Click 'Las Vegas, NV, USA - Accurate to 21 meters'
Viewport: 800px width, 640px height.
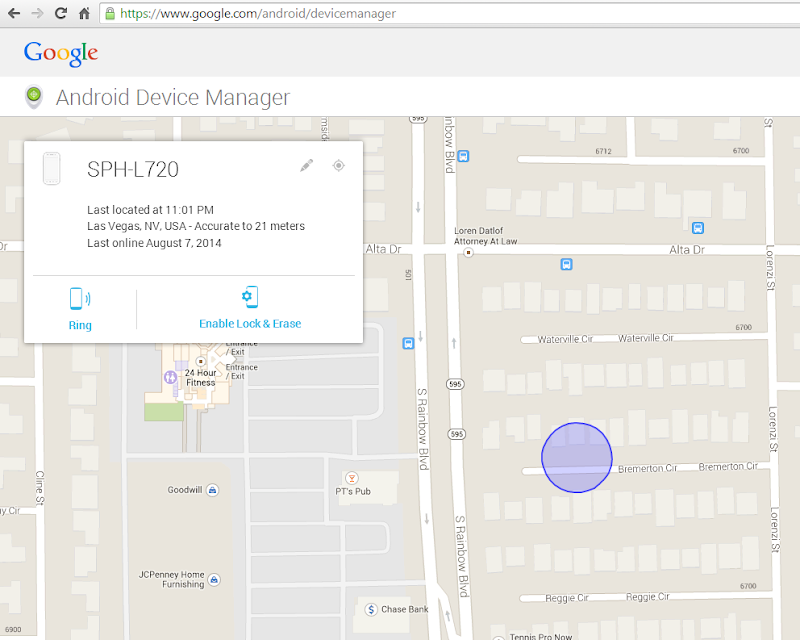point(196,226)
